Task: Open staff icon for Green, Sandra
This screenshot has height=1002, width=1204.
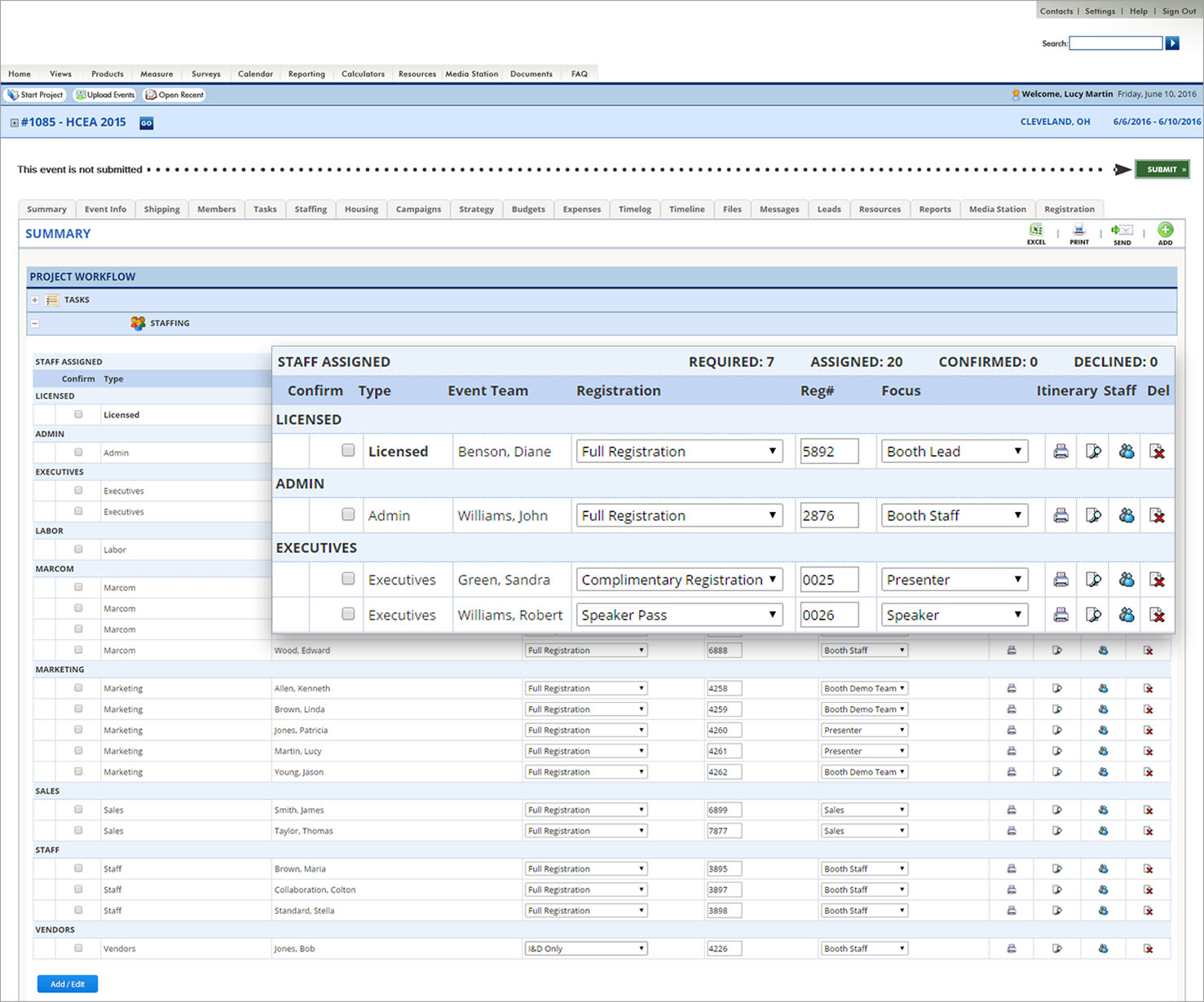Action: [x=1127, y=580]
